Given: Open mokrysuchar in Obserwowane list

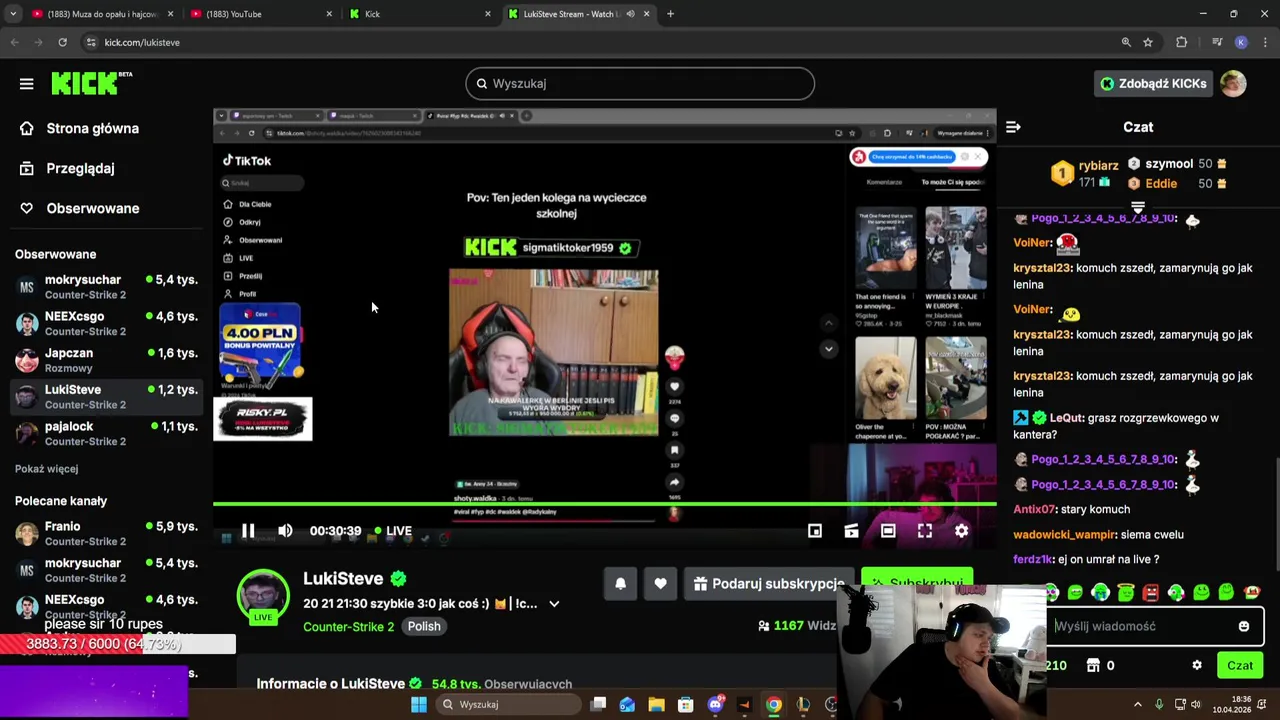Looking at the screenshot, I should (x=106, y=287).
